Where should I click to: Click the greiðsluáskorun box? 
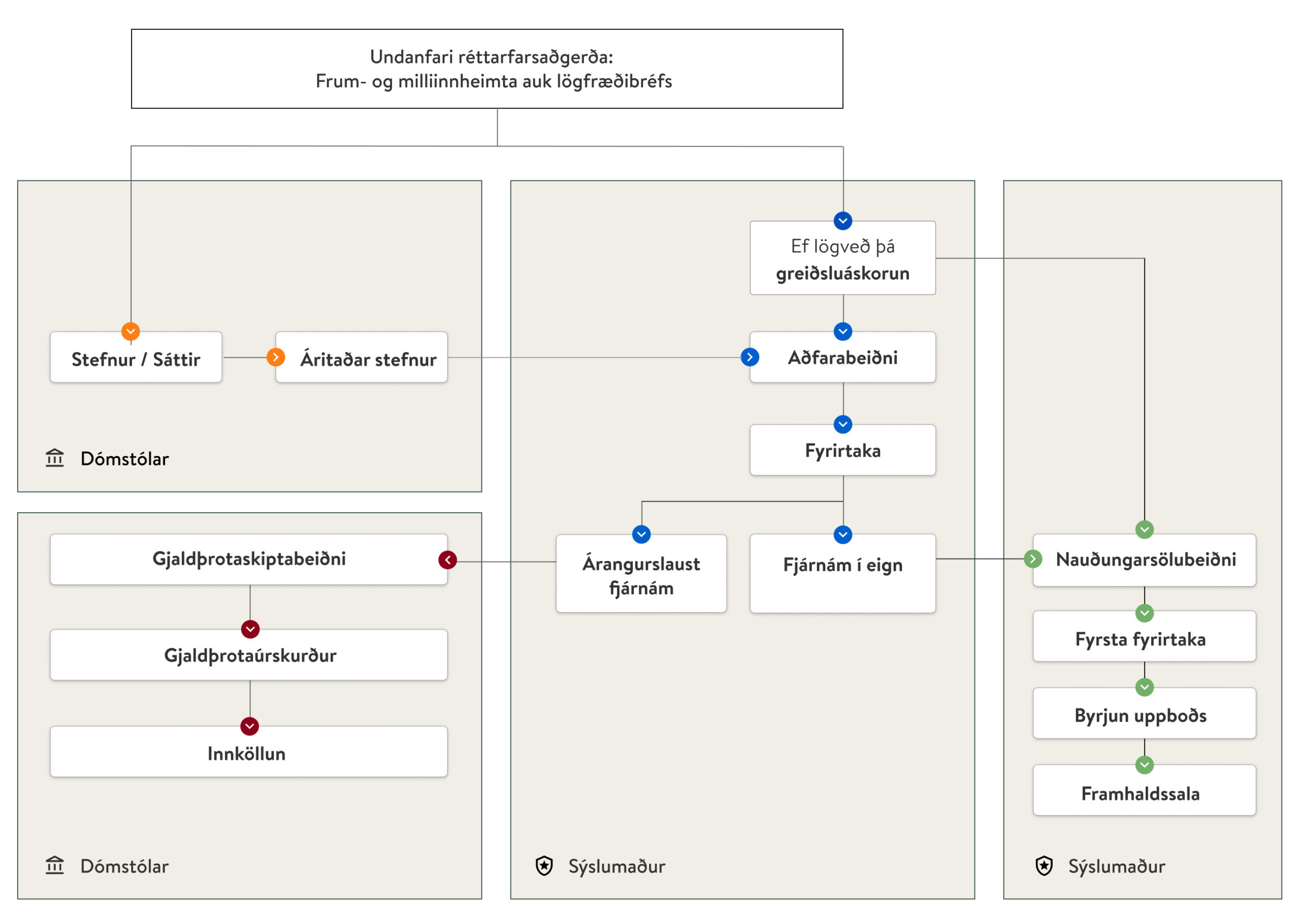[x=842, y=259]
